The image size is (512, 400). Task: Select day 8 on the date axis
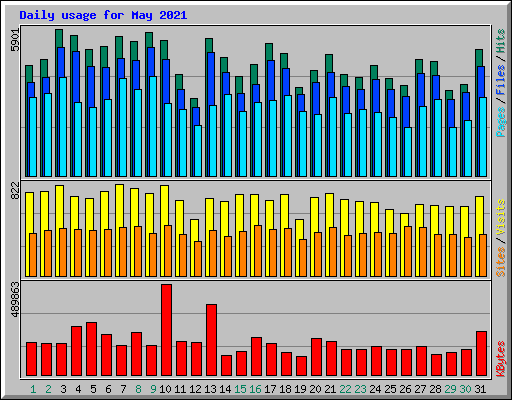[138, 389]
